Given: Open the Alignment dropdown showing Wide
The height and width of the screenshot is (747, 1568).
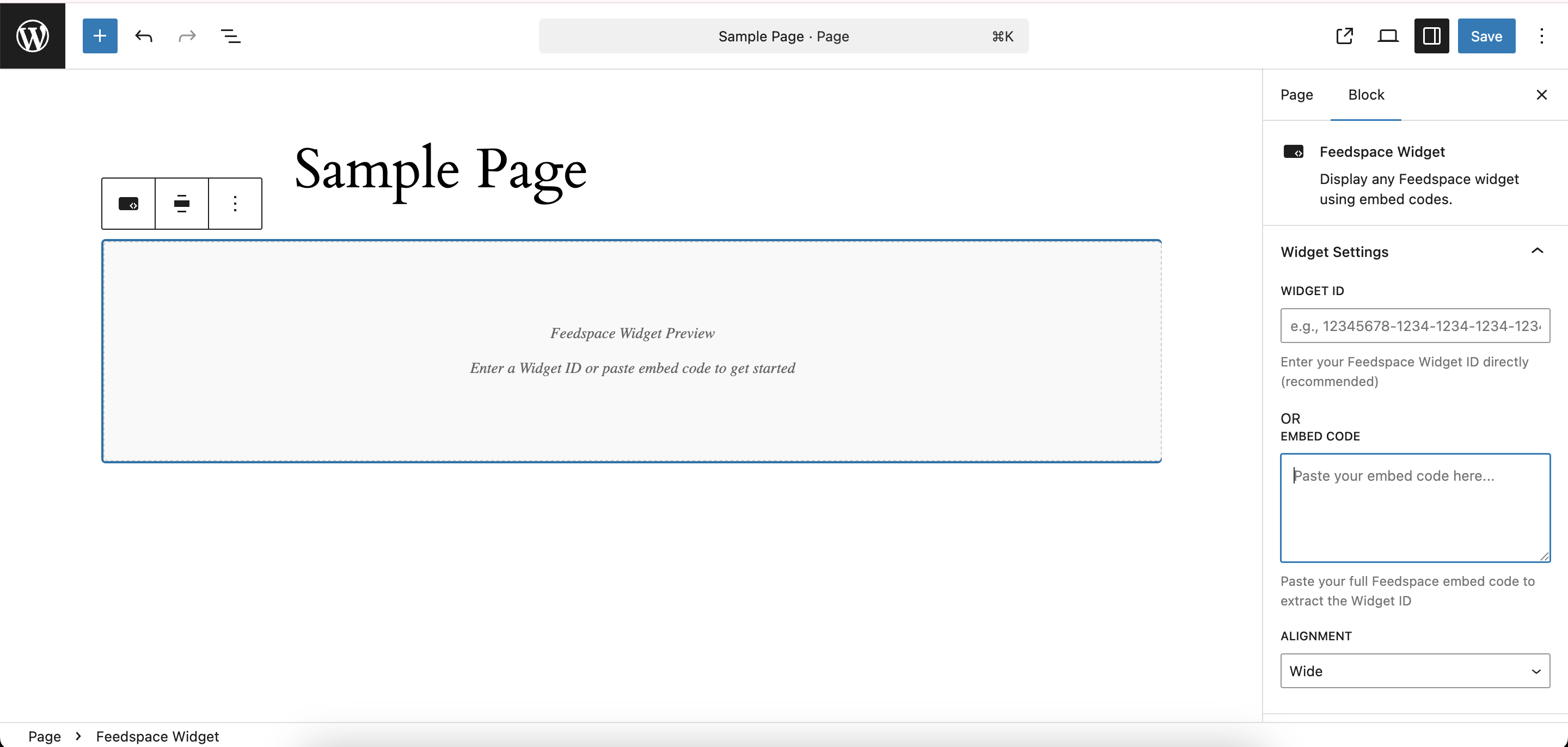Looking at the screenshot, I should tap(1414, 670).
